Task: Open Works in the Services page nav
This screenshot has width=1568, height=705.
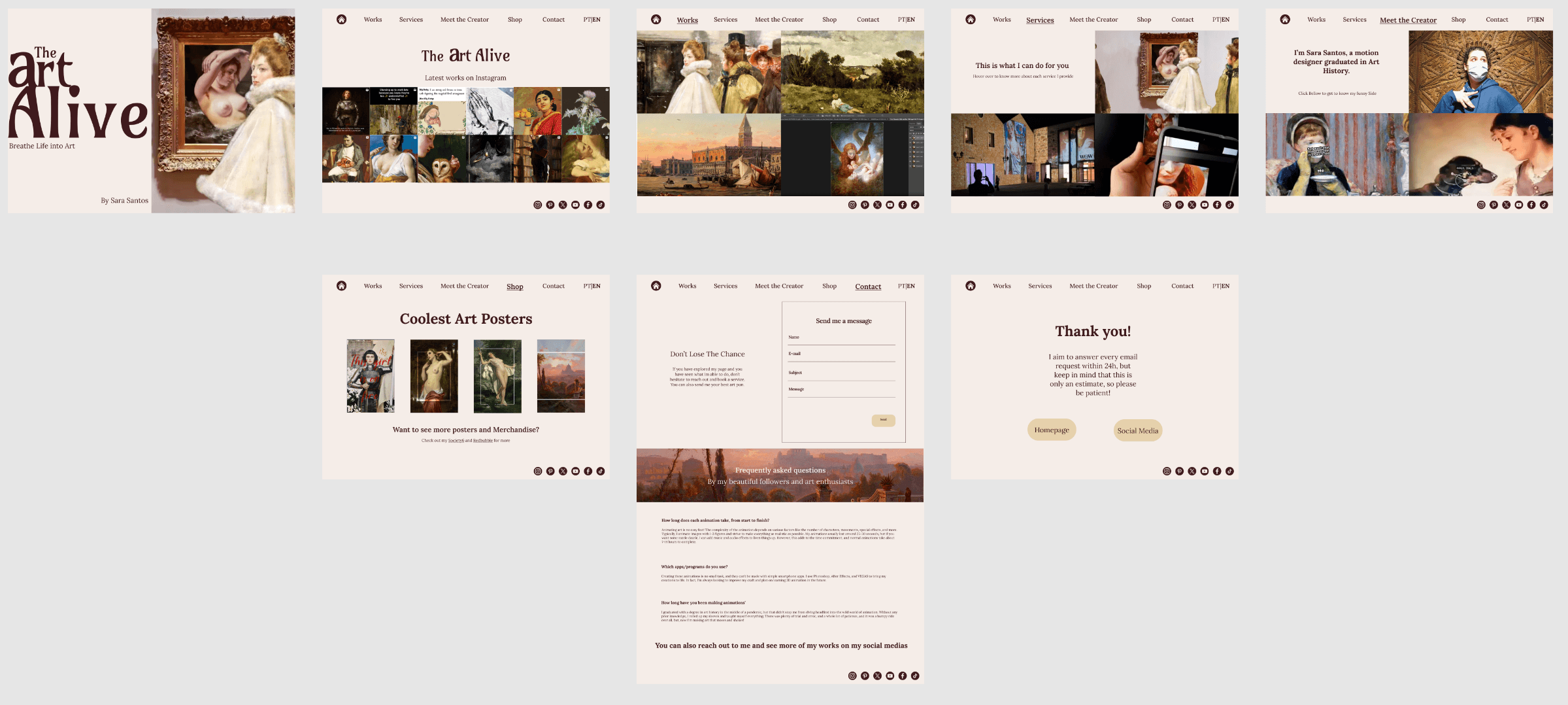Action: click(x=1002, y=20)
